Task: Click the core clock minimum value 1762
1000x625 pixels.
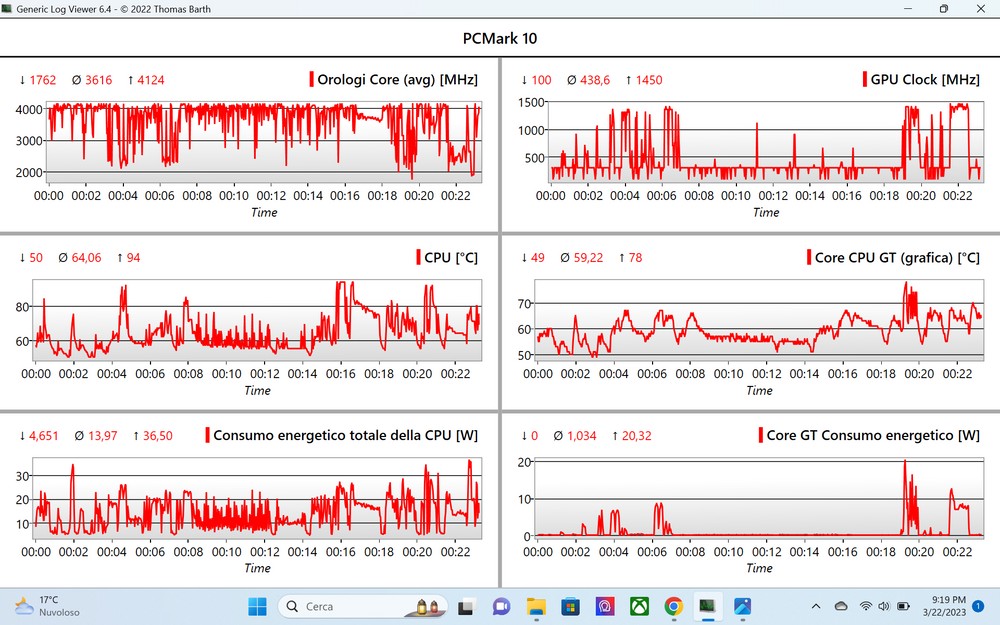Action: click(x=43, y=80)
